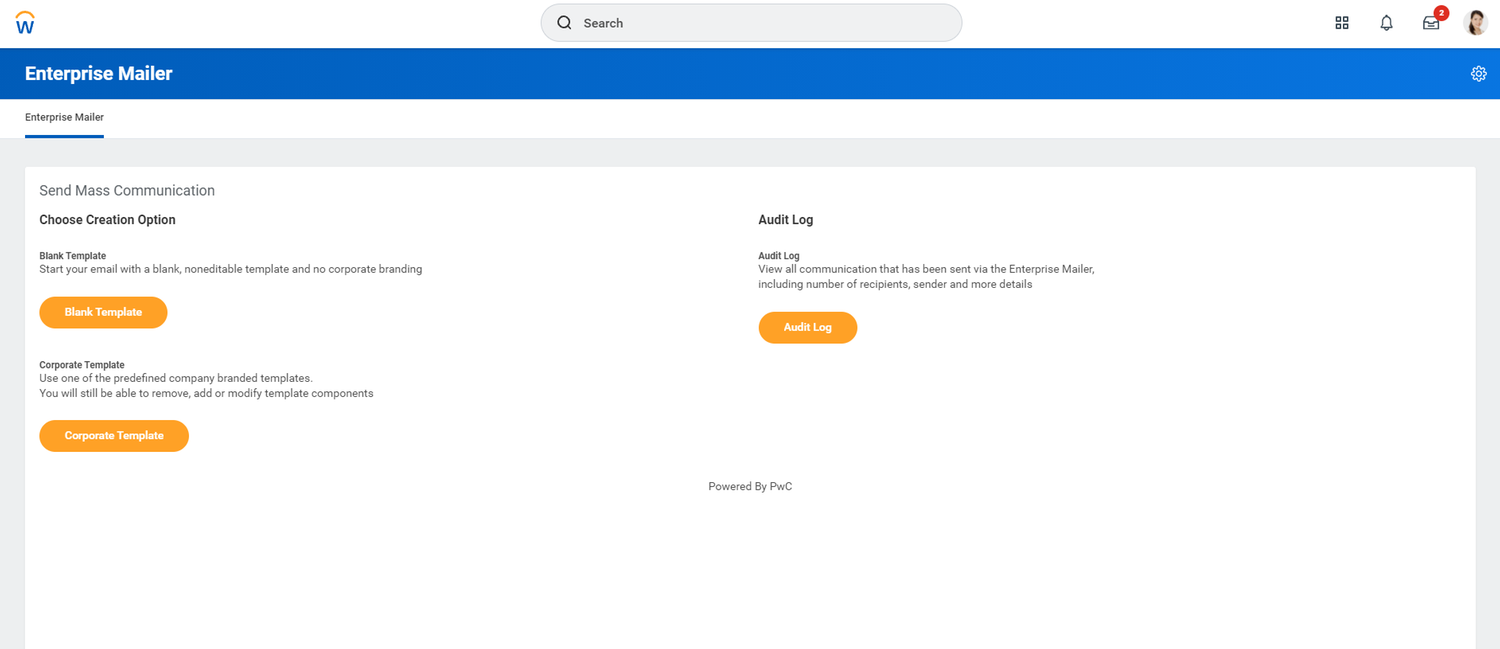Click the Send Mass Communication heading

coord(127,191)
